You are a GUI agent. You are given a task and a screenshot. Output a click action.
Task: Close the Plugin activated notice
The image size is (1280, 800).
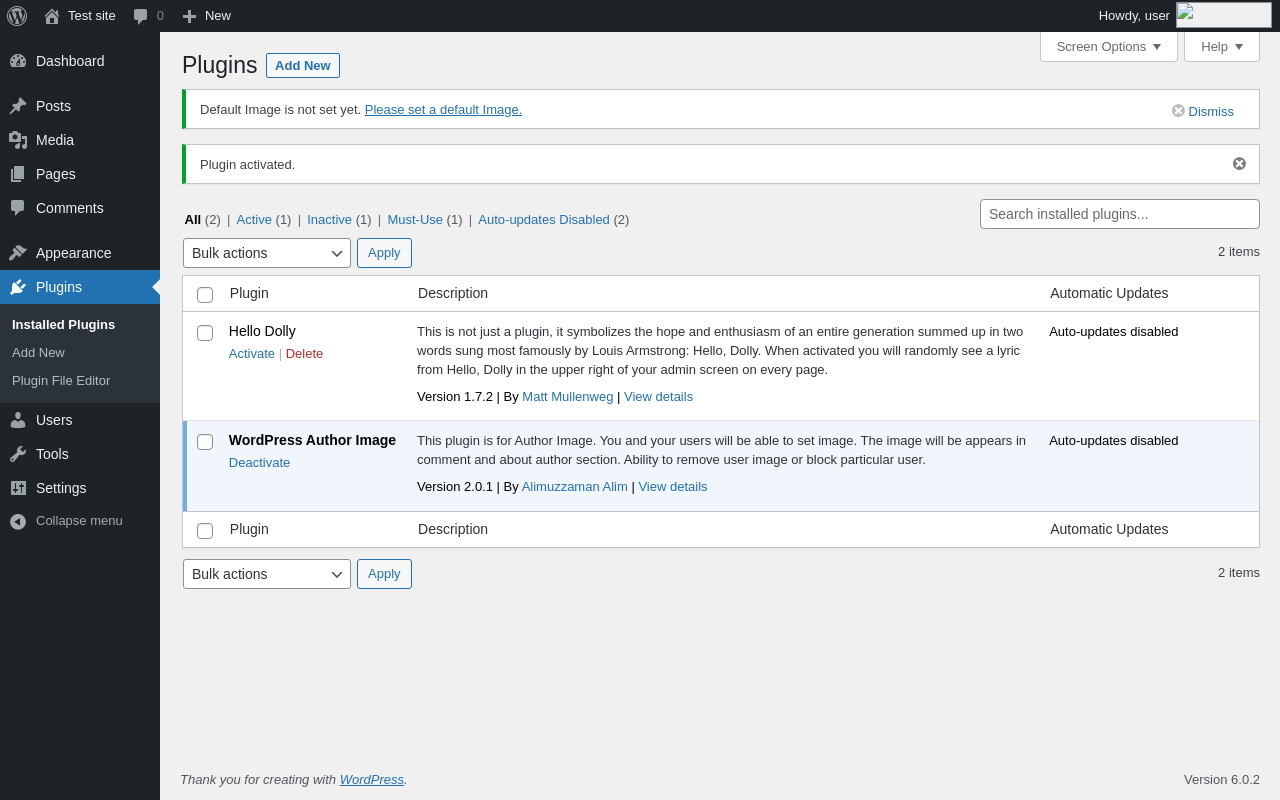coord(1239,164)
